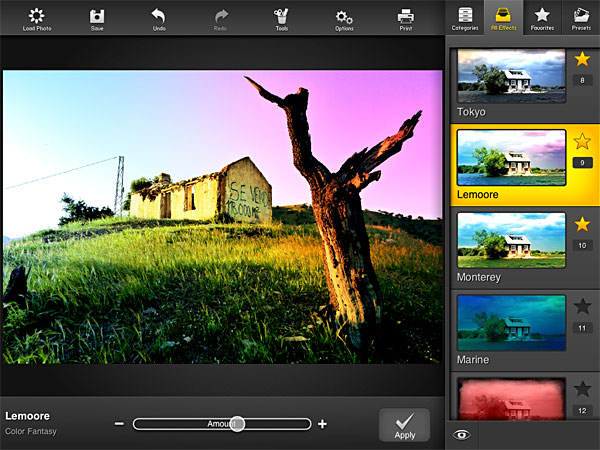Toggle favorite star for Monterey

(x=582, y=224)
